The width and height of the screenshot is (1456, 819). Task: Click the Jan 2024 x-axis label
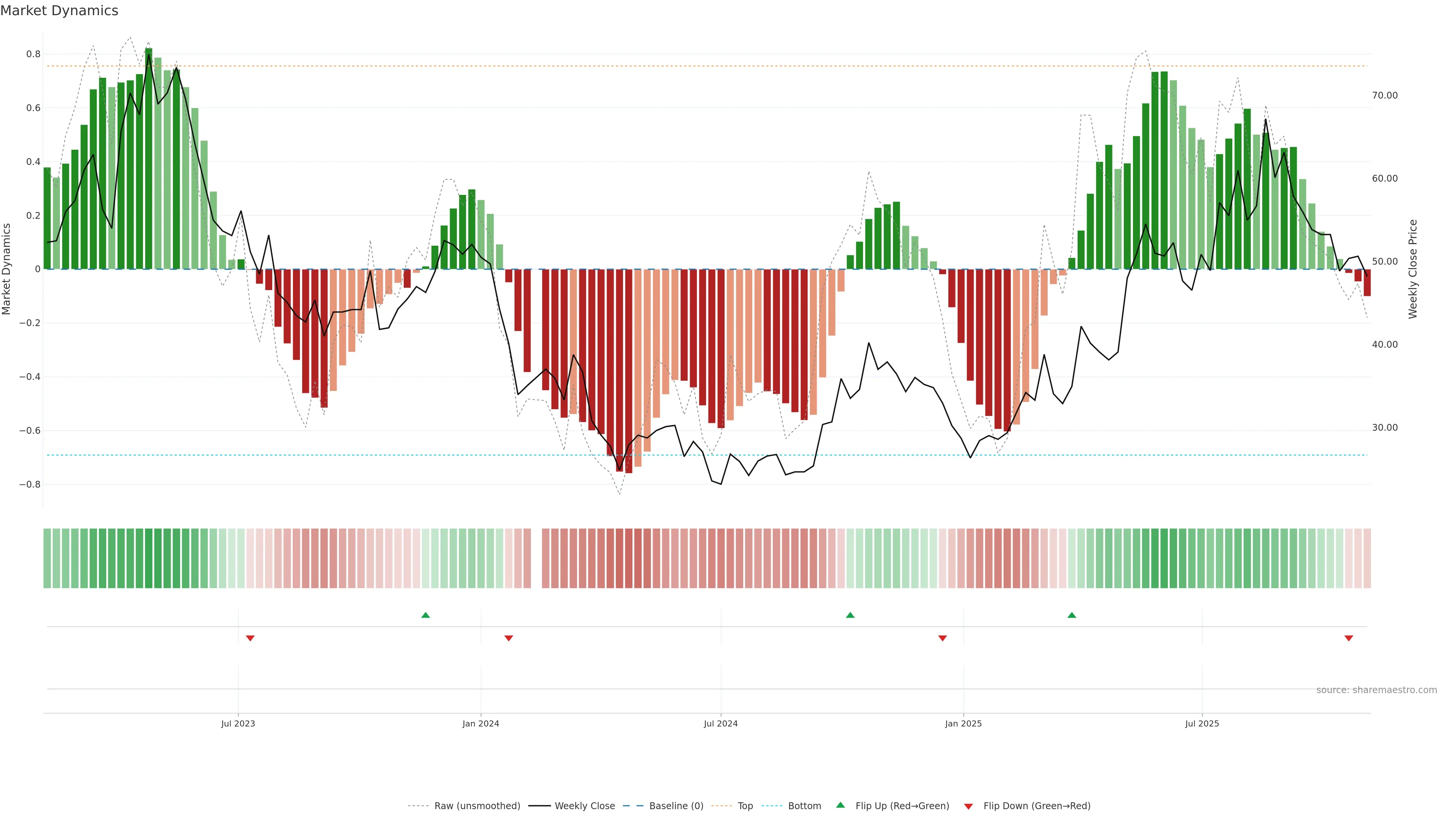pyautogui.click(x=480, y=723)
